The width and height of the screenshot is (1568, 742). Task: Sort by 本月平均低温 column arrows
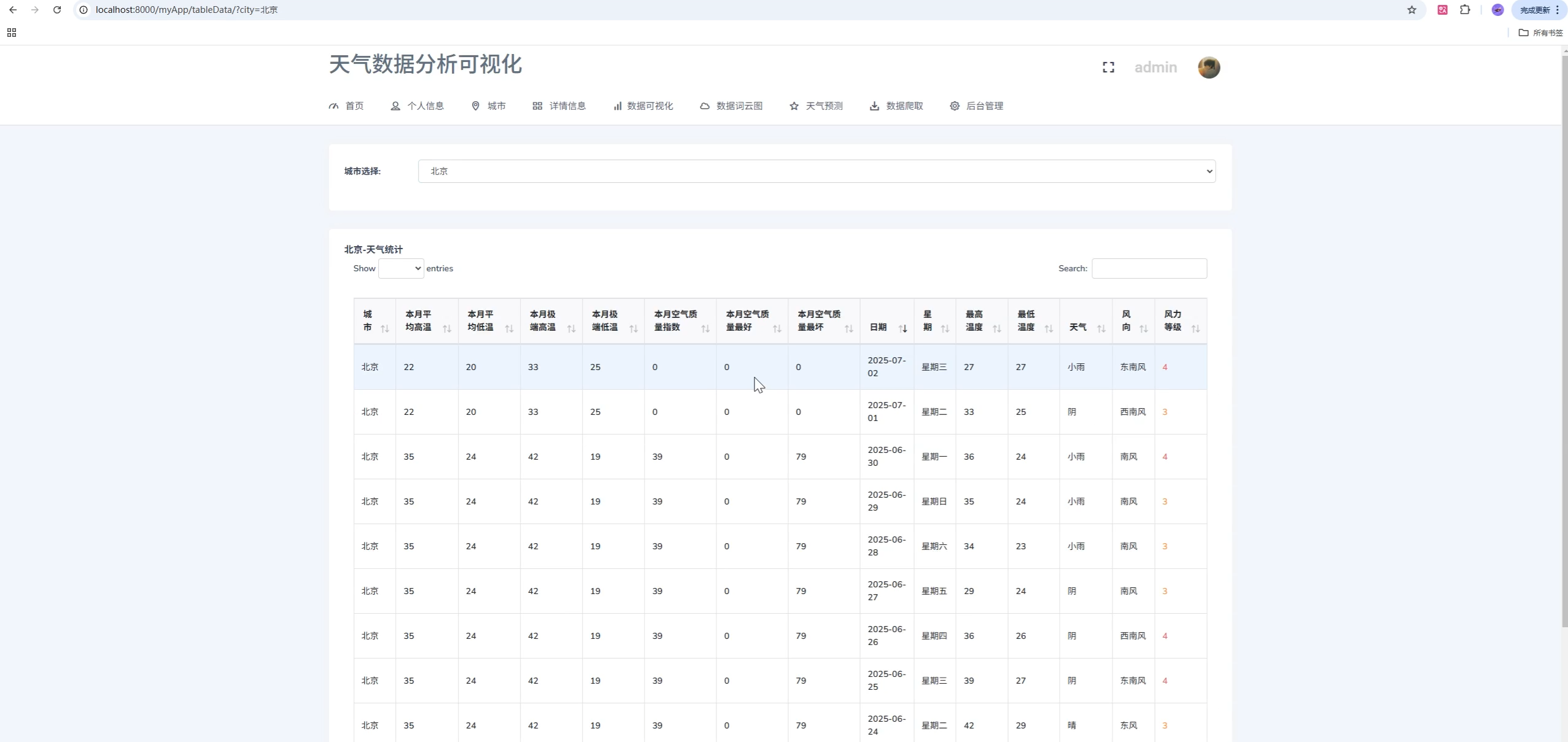[509, 329]
